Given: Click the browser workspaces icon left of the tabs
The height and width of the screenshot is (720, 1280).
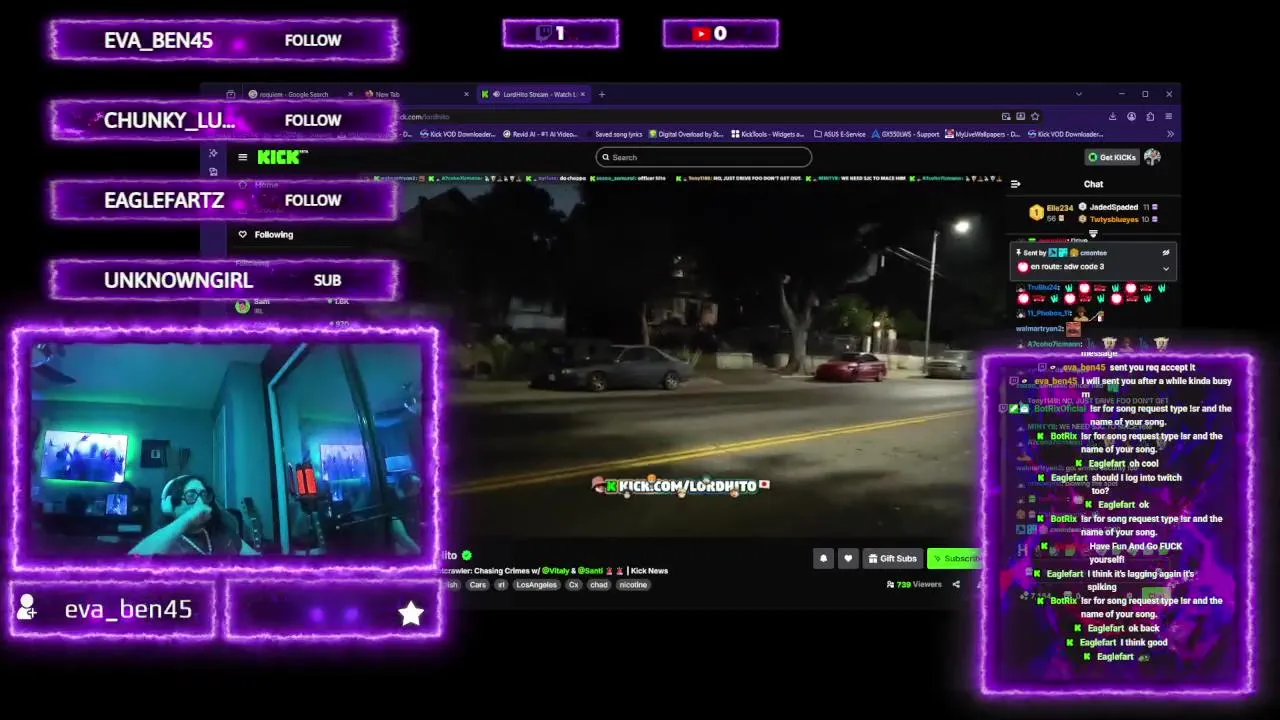Looking at the screenshot, I should tap(231, 94).
